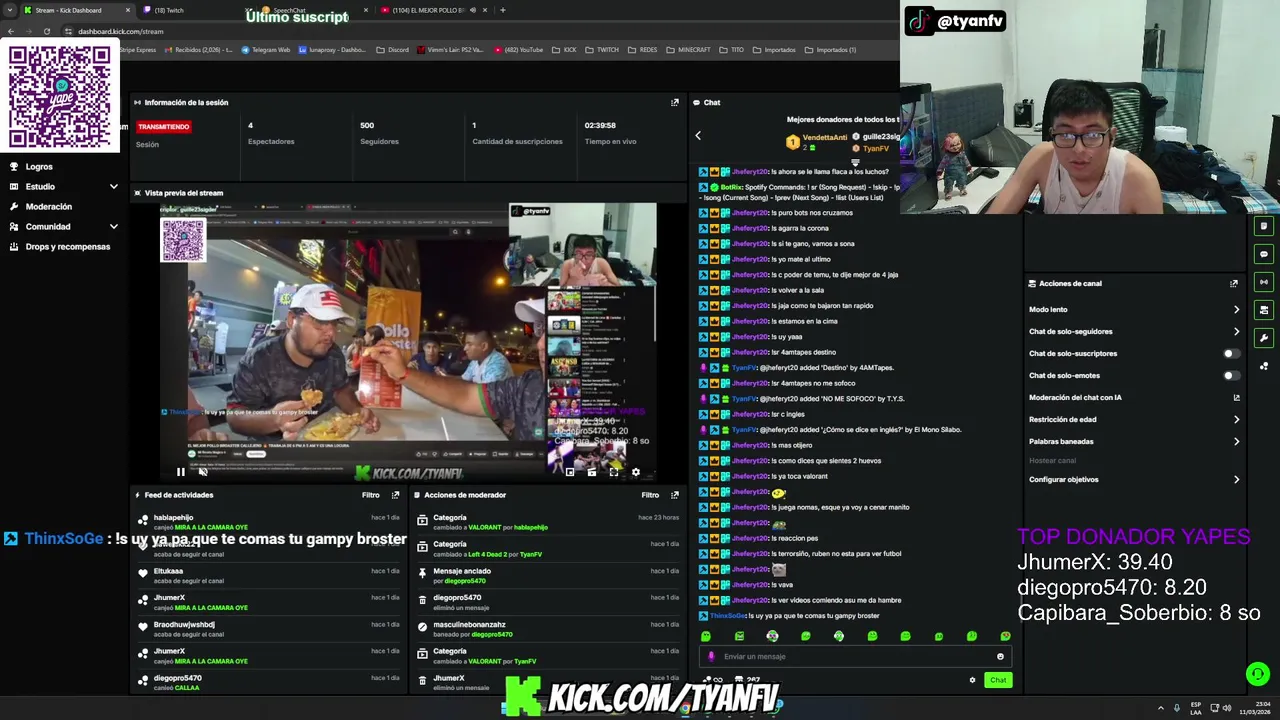Screen dimensions: 1280x720
Task: Click Jheferyt20 username in first chat message
Action: (x=750, y=172)
